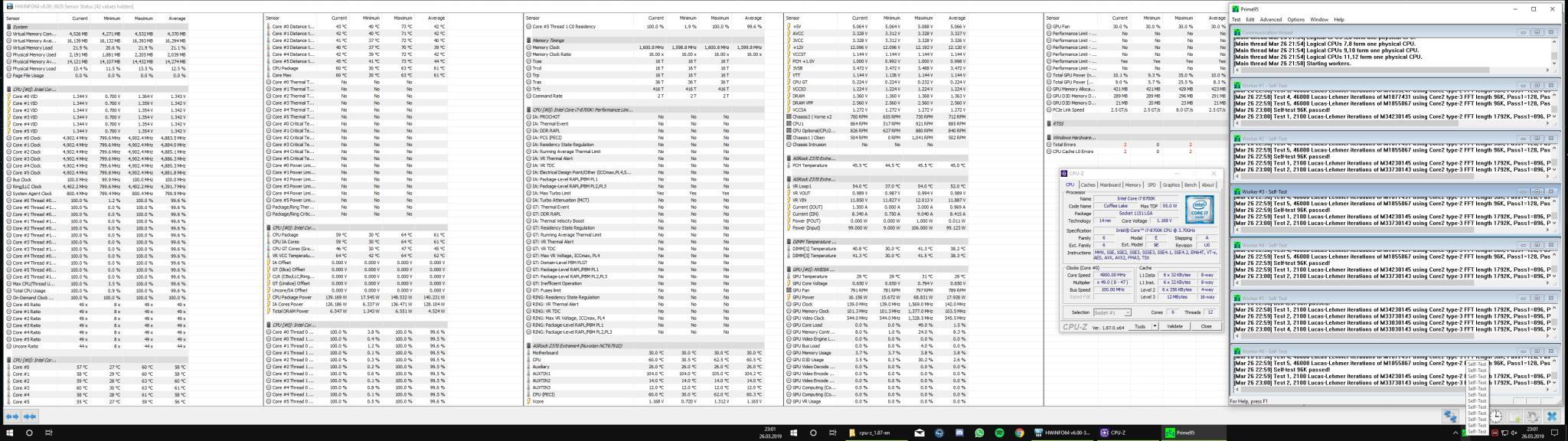Viewport: 1568px width, 441px height.
Task: Select Page File Usage sensor row
Action: pos(97,76)
